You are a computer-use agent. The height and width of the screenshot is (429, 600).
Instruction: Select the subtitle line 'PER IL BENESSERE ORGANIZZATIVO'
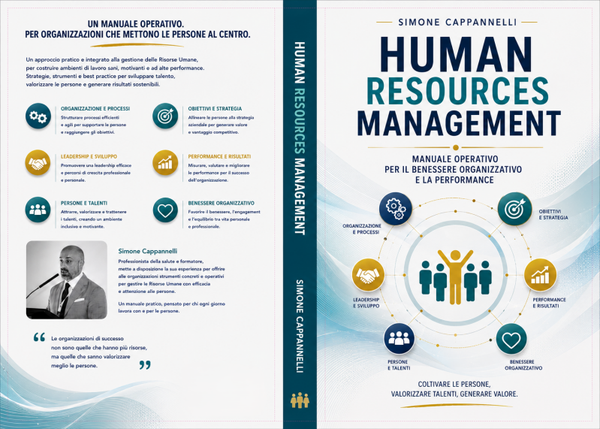point(453,169)
